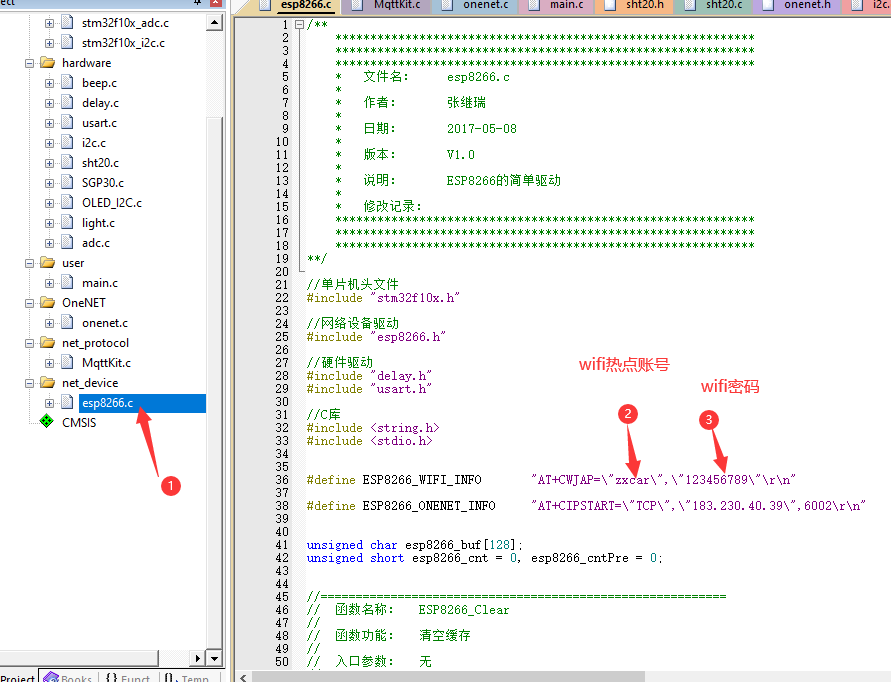Open esp8266.c in the project tree
This screenshot has width=891, height=682.
click(107, 403)
